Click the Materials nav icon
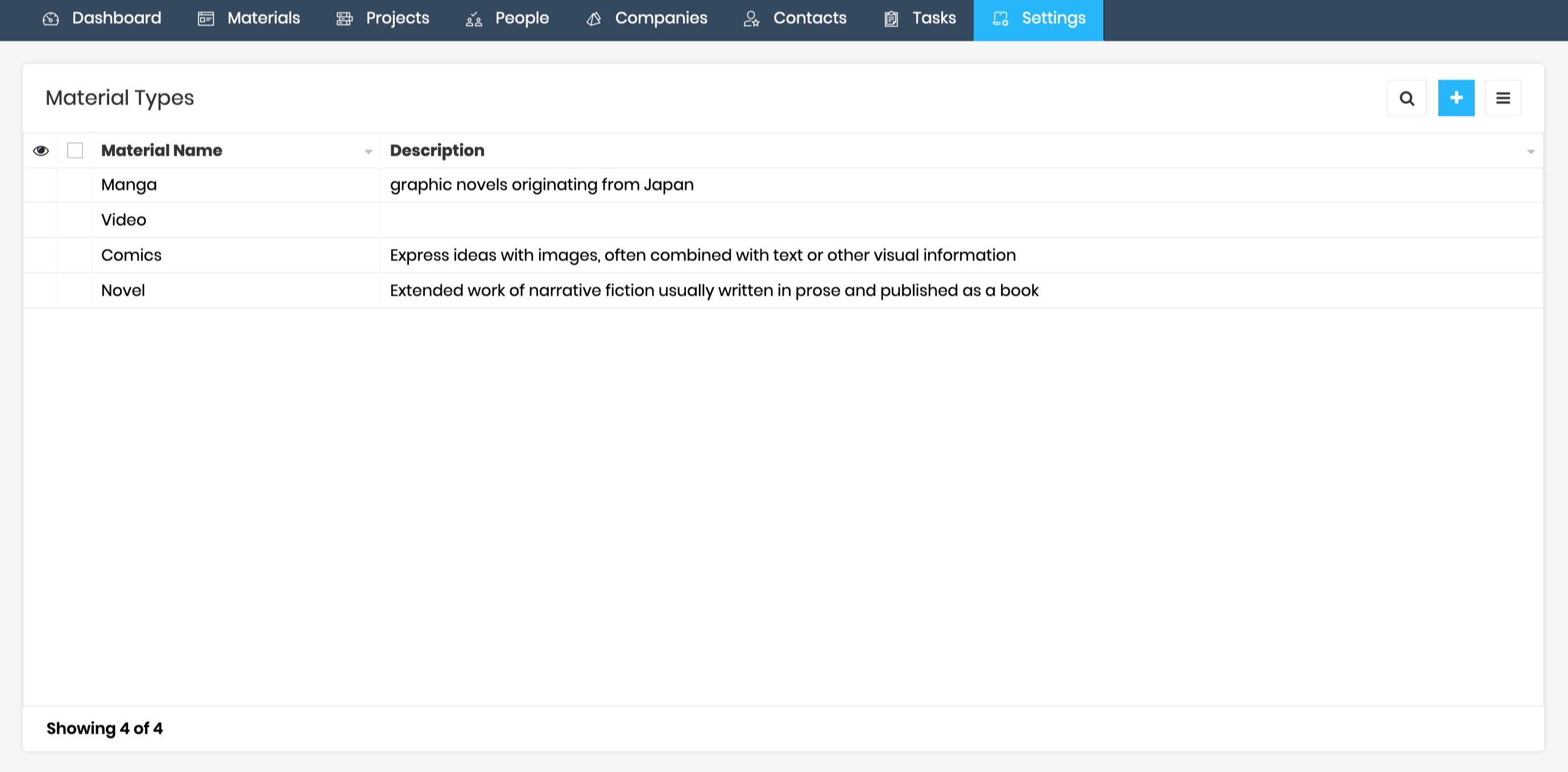Viewport: 1568px width, 772px height. (x=206, y=19)
